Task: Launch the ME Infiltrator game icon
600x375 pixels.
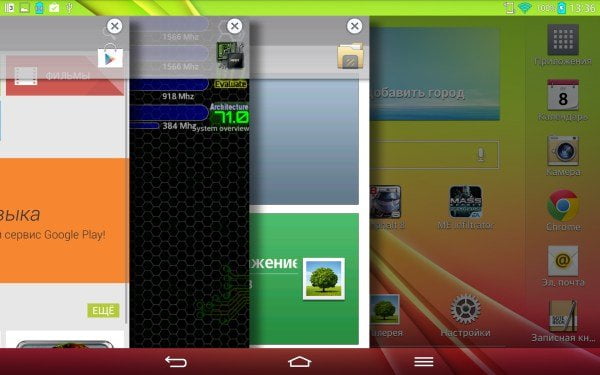Action: tap(465, 202)
